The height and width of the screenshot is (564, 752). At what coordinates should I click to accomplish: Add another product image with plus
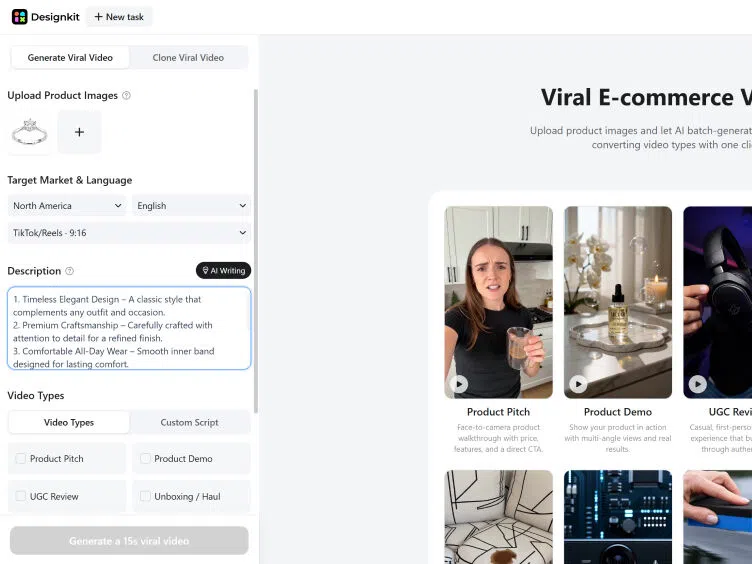pyautogui.click(x=80, y=132)
